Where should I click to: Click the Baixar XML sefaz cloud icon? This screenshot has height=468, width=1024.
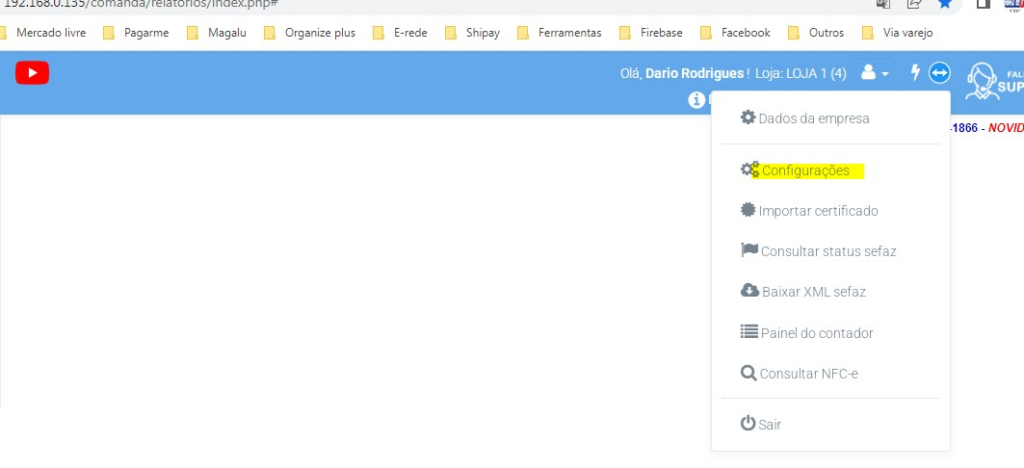(x=749, y=291)
